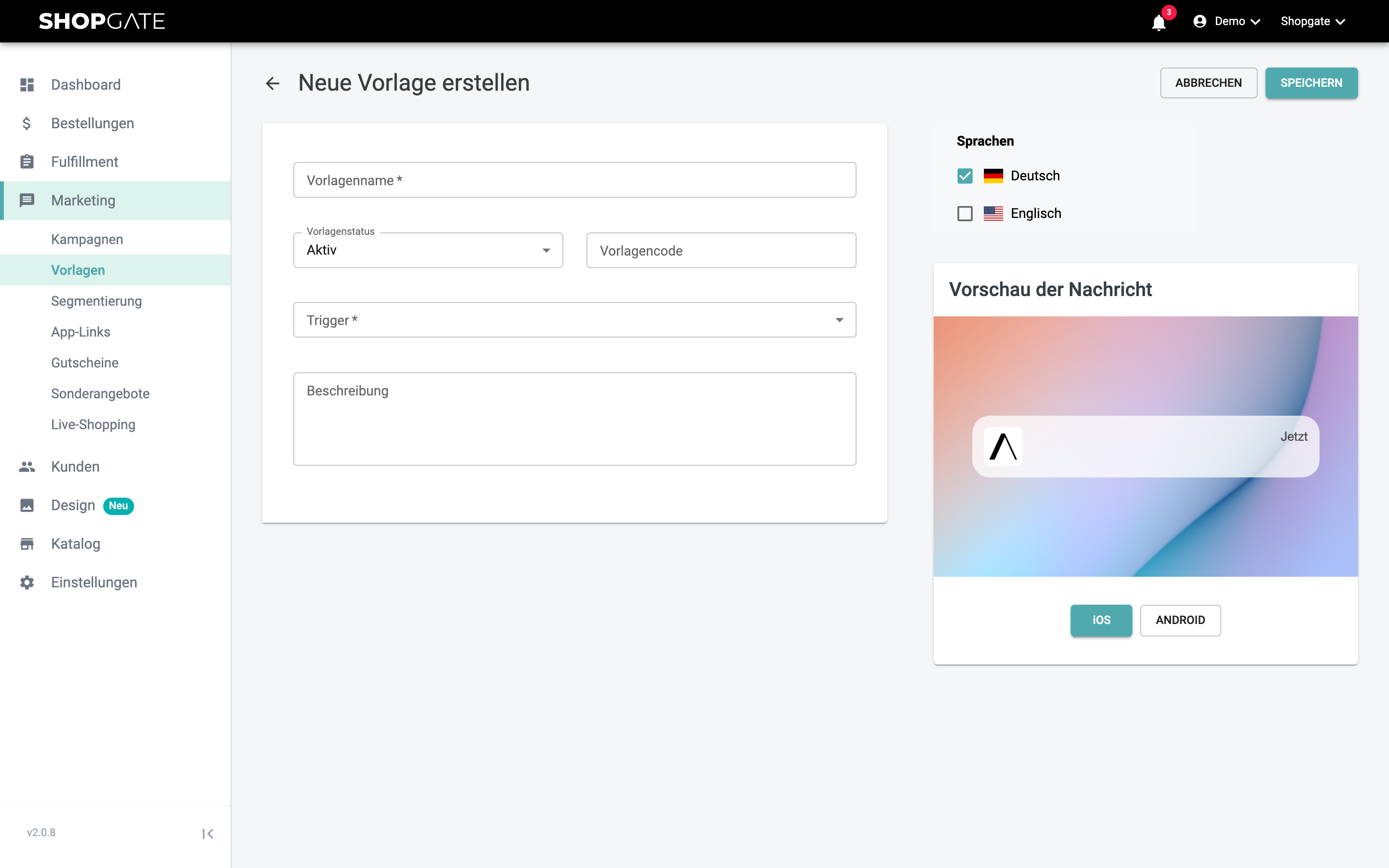Check the Englisch language checkbox
Viewport: 1389px width, 868px height.
[x=965, y=213]
